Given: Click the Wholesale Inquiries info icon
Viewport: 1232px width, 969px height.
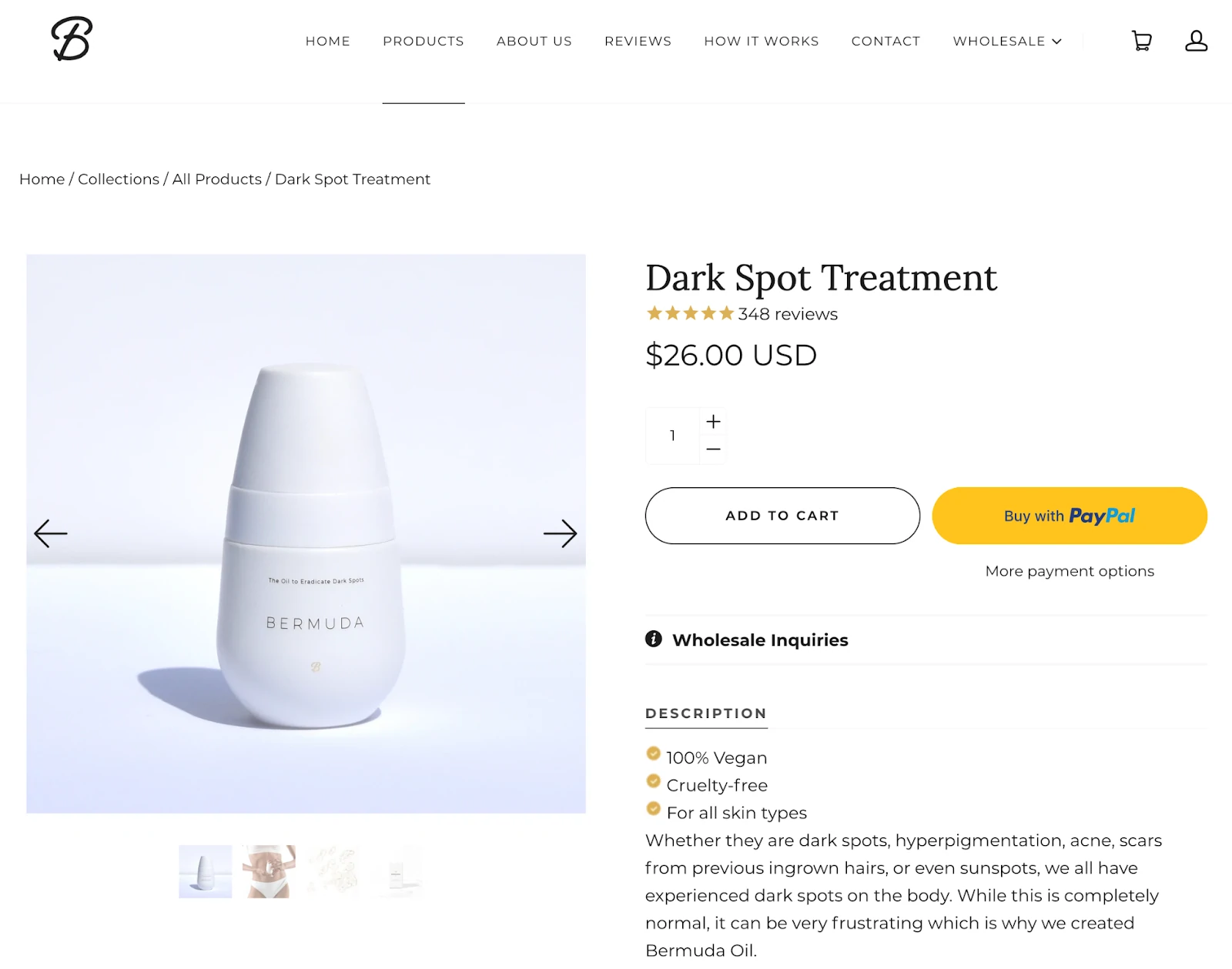Looking at the screenshot, I should [654, 639].
